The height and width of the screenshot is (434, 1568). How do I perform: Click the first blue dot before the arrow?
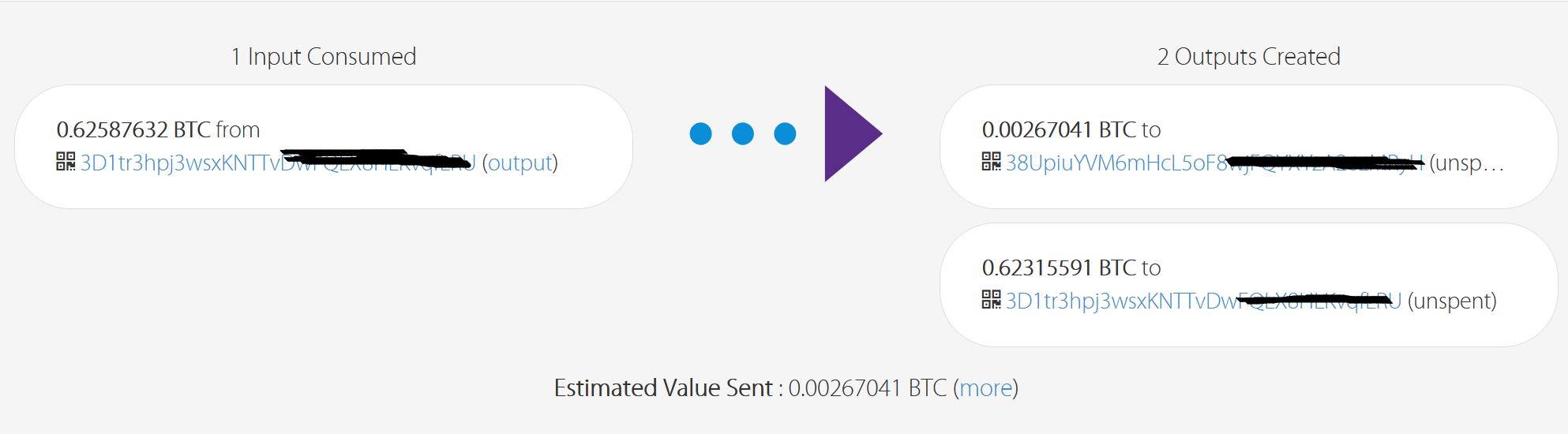[x=700, y=134]
